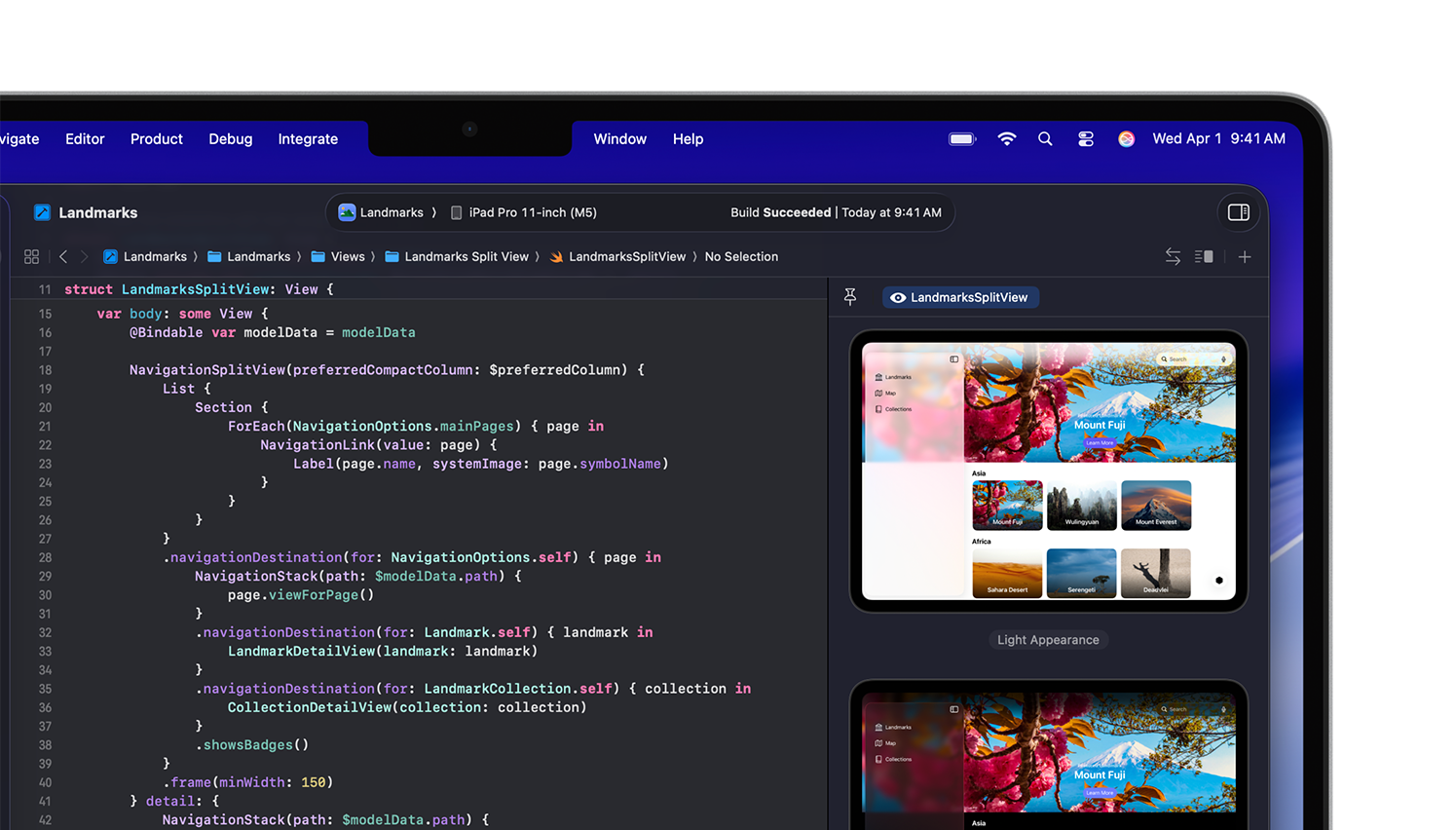Add a new editor with plus icon
Viewport: 1456px width, 830px height.
(x=1245, y=256)
